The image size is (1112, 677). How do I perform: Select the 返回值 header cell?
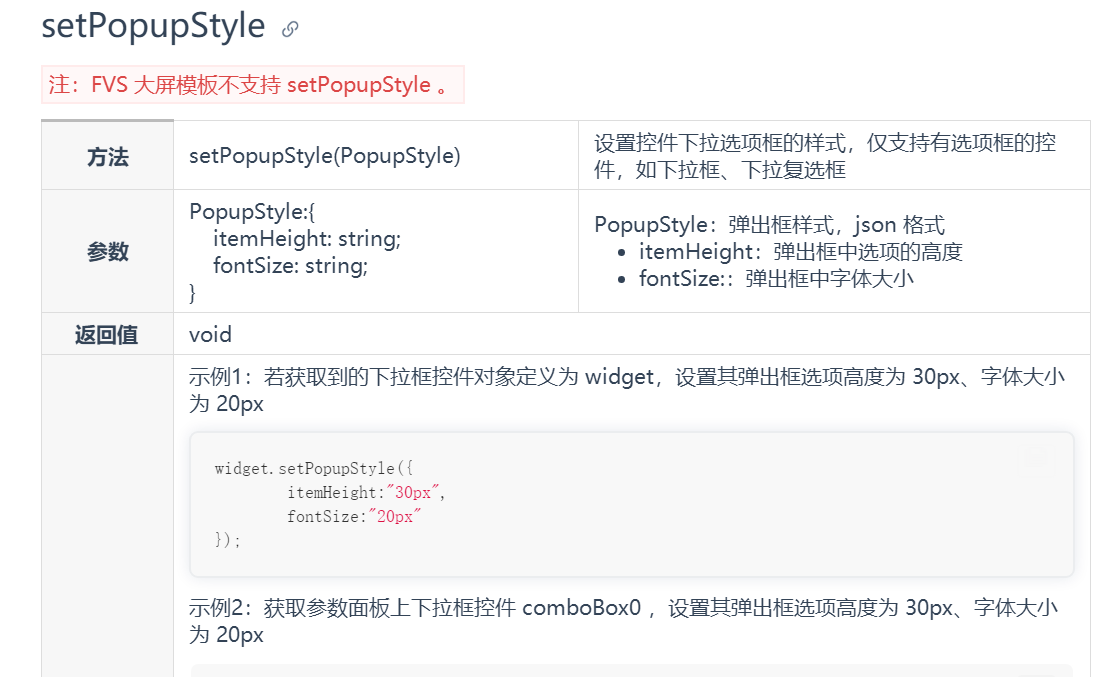click(x=108, y=334)
